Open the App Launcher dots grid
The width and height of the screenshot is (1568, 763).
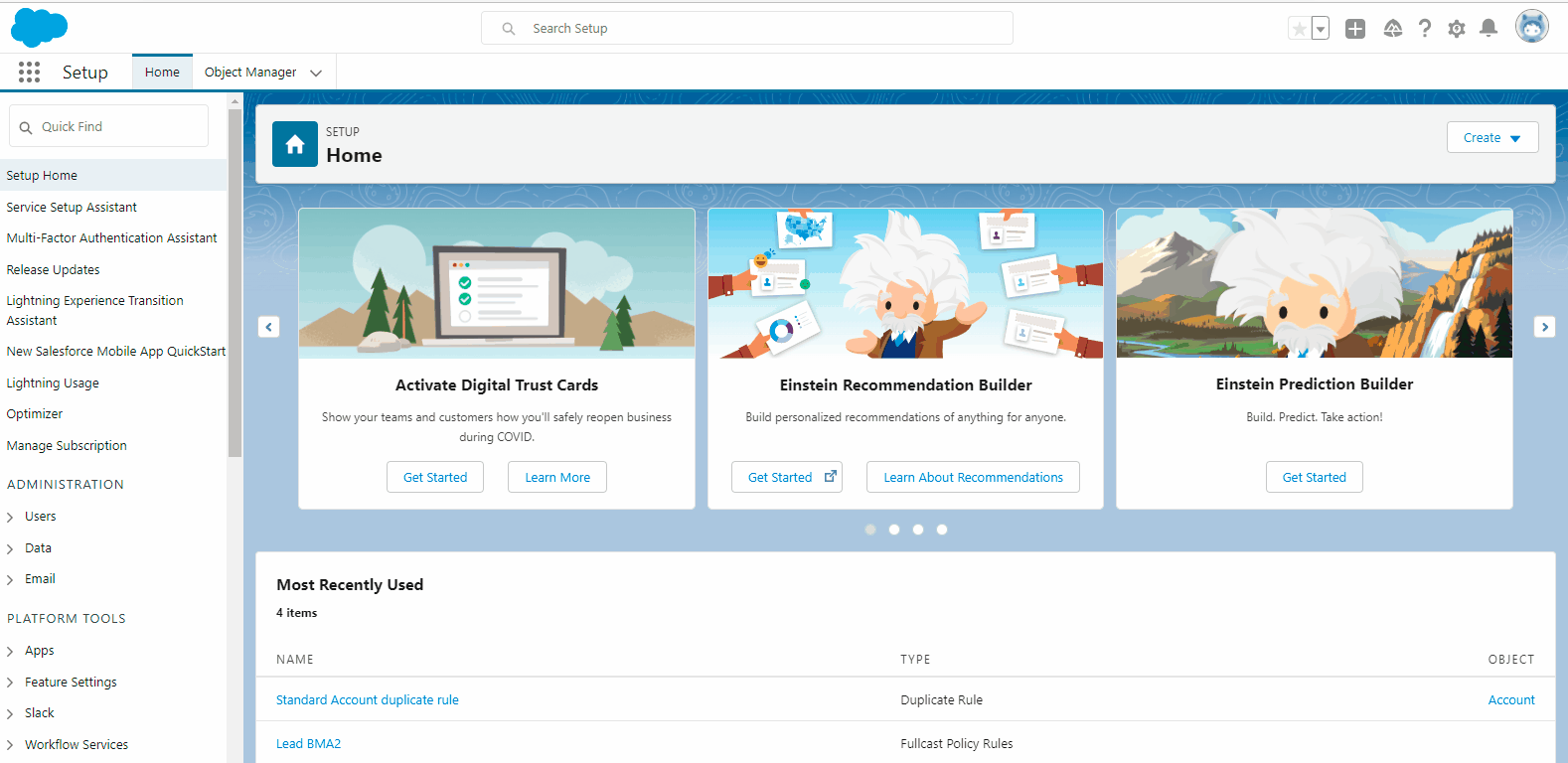coord(29,72)
